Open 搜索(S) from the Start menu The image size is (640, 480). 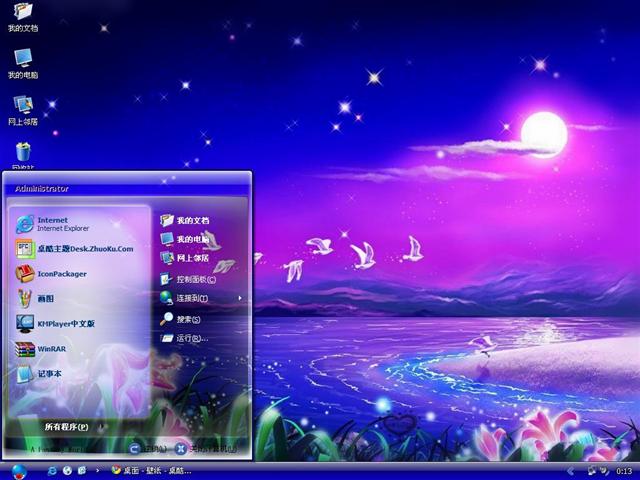[x=188, y=319]
